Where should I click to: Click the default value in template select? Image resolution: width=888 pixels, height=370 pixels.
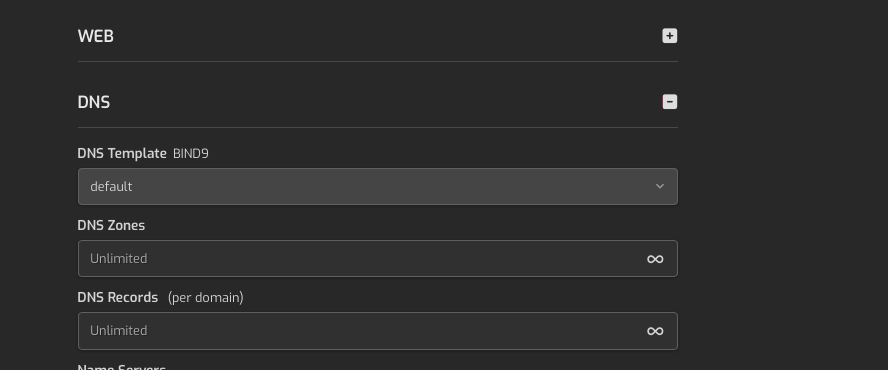pos(111,186)
